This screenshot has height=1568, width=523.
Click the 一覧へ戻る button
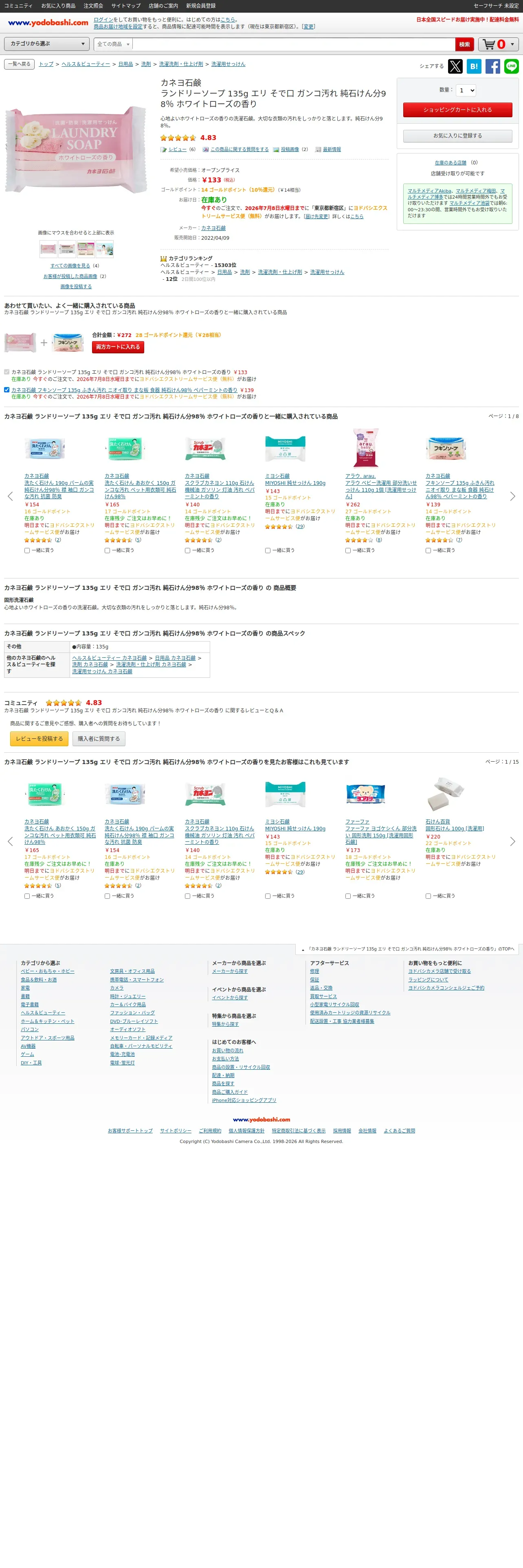pos(19,64)
